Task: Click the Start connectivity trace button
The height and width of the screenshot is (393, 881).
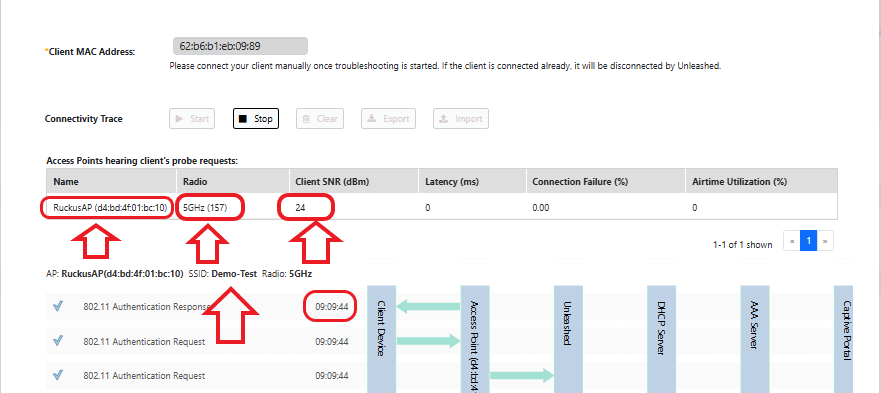Action: pos(192,119)
